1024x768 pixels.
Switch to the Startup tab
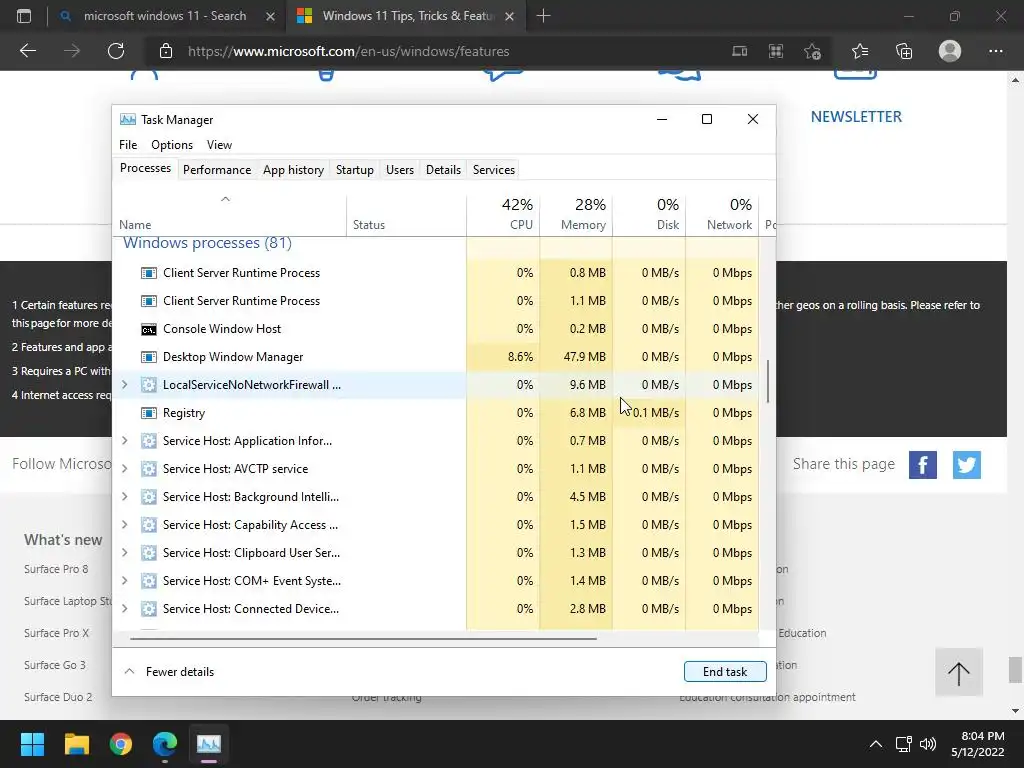click(x=355, y=170)
